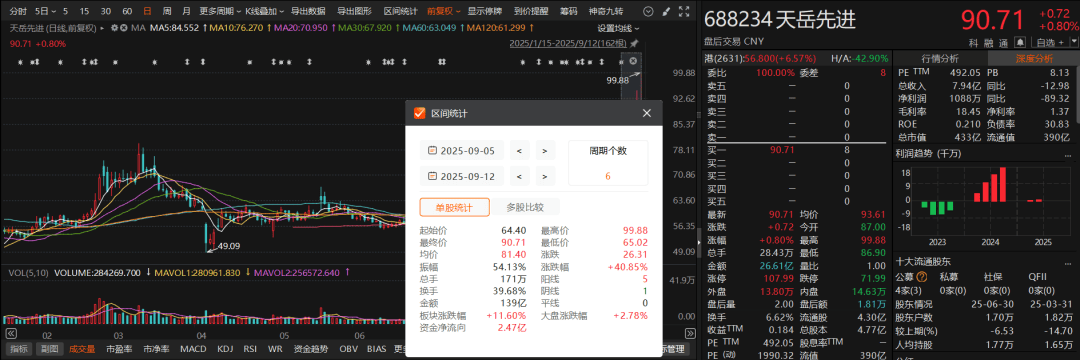Select the MACD indicator

[x=193, y=349]
